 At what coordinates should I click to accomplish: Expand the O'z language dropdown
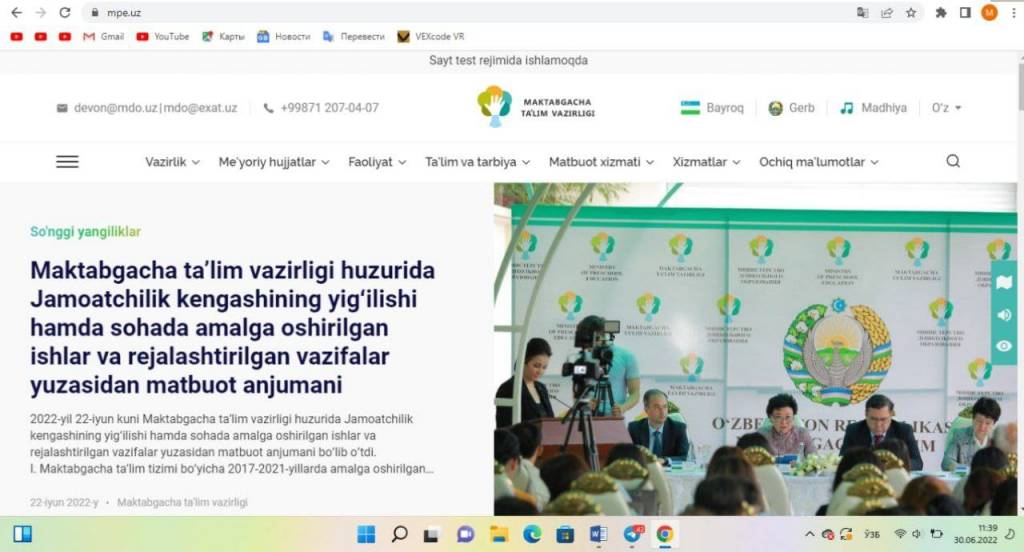pos(946,108)
